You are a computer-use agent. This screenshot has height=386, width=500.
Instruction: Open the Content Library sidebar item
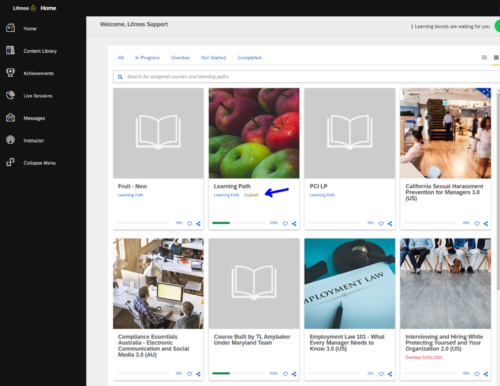[x=40, y=51]
